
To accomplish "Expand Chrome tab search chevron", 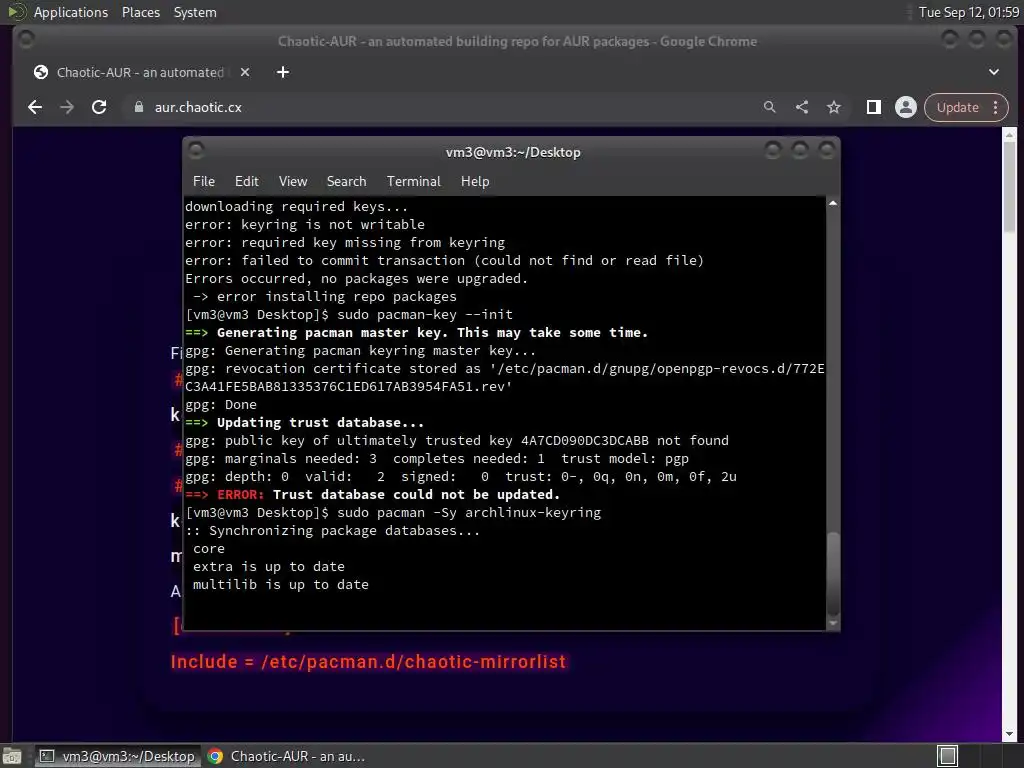I will coord(994,72).
